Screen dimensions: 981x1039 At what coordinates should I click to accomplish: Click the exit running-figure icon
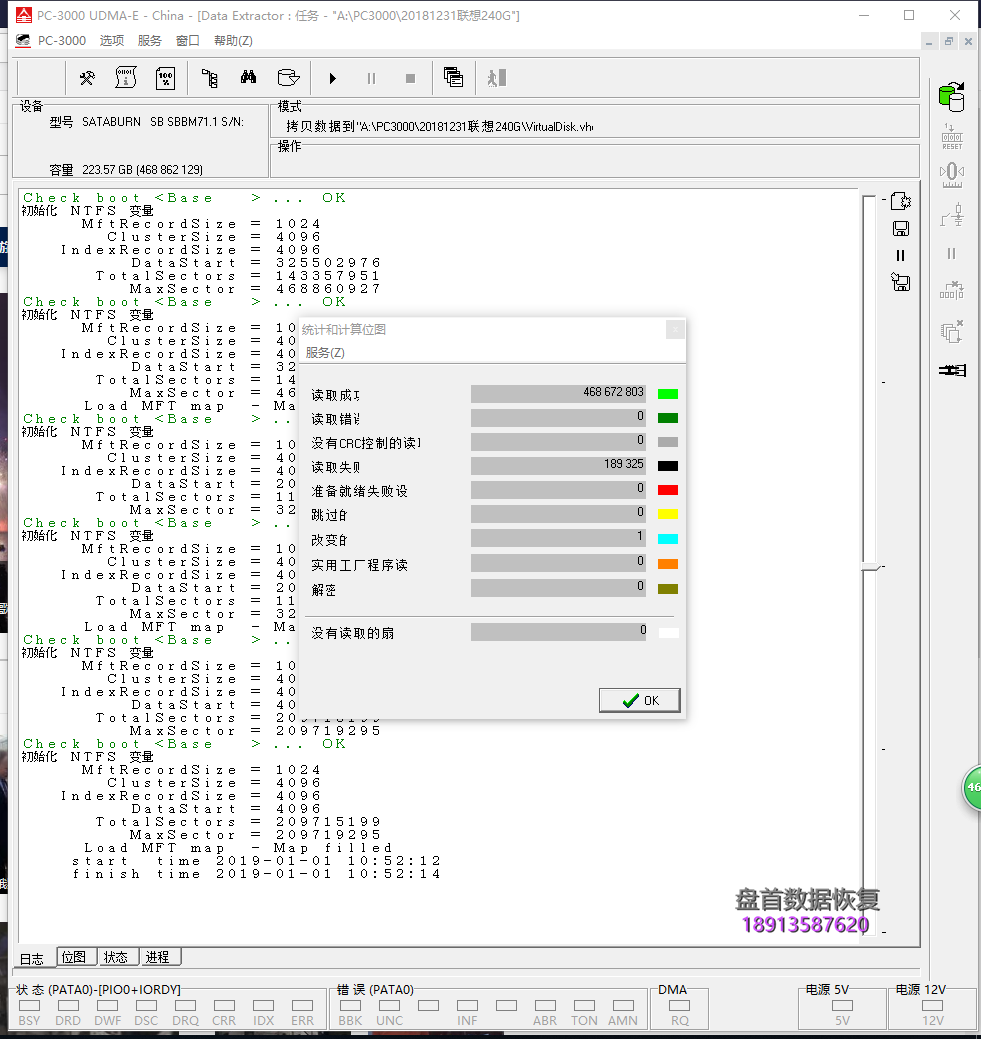[x=496, y=78]
